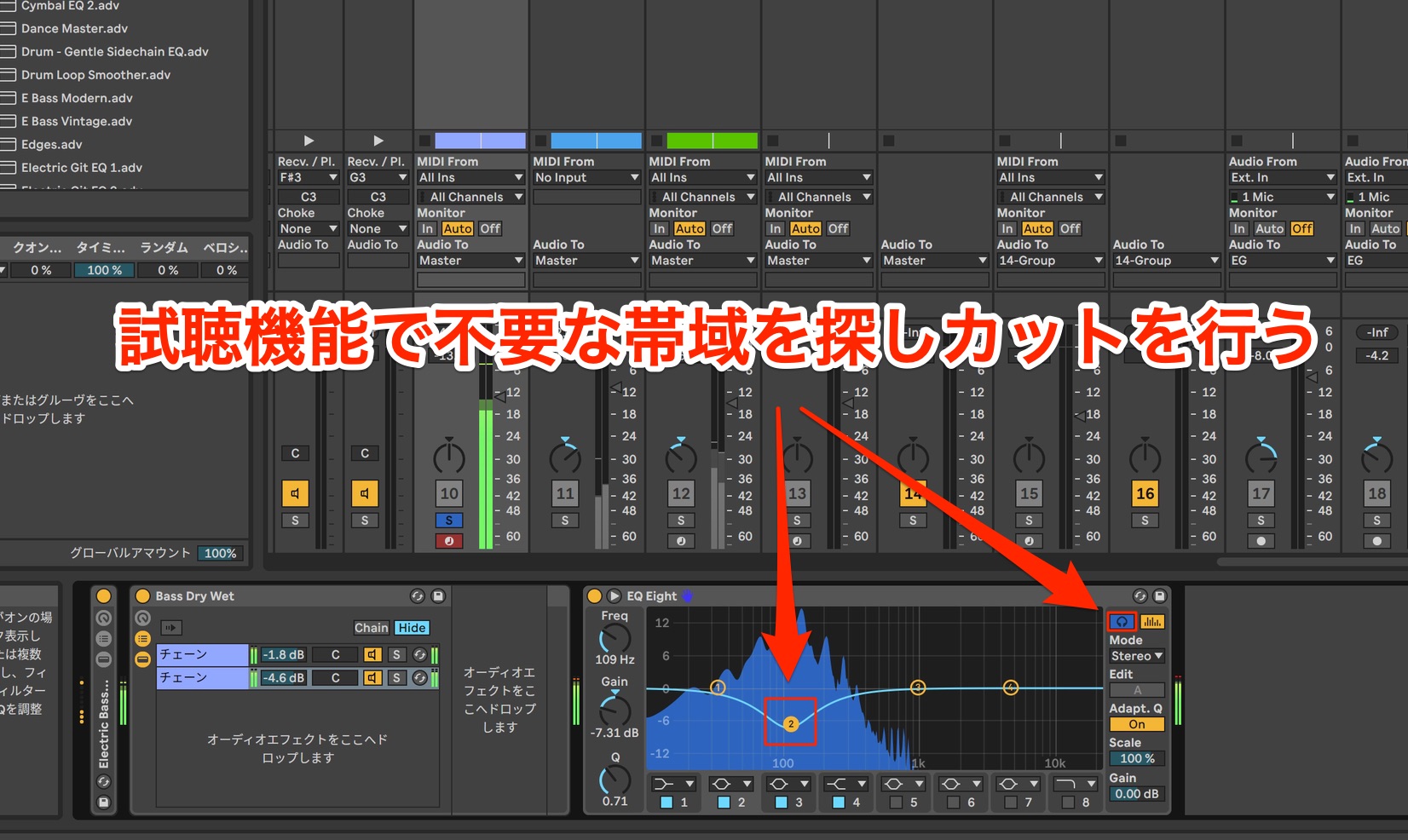Toggle EQ Eight spectrum analyzer display

[x=1151, y=622]
